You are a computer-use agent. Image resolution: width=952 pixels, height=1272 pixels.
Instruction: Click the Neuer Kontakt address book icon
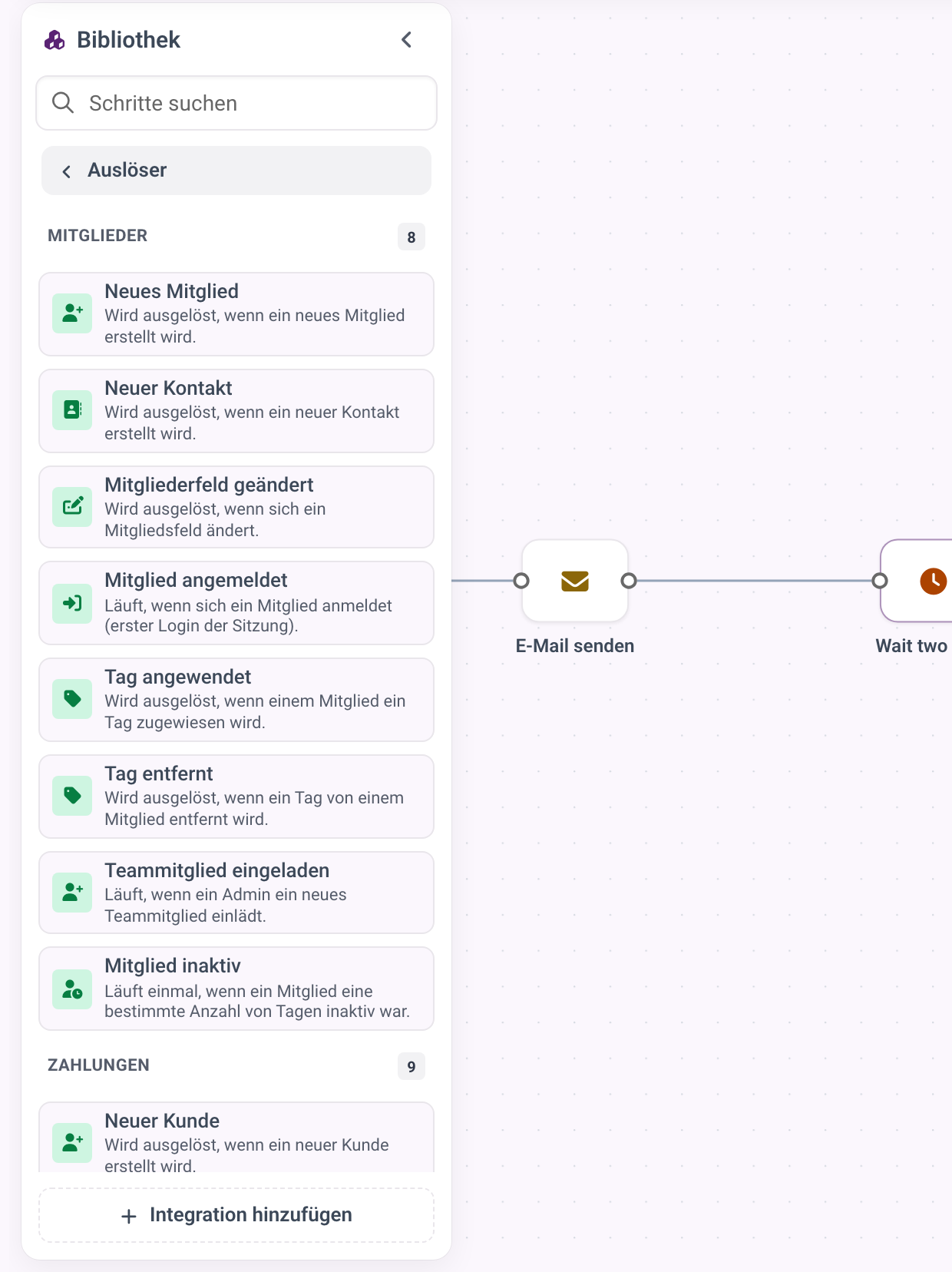[x=72, y=410]
